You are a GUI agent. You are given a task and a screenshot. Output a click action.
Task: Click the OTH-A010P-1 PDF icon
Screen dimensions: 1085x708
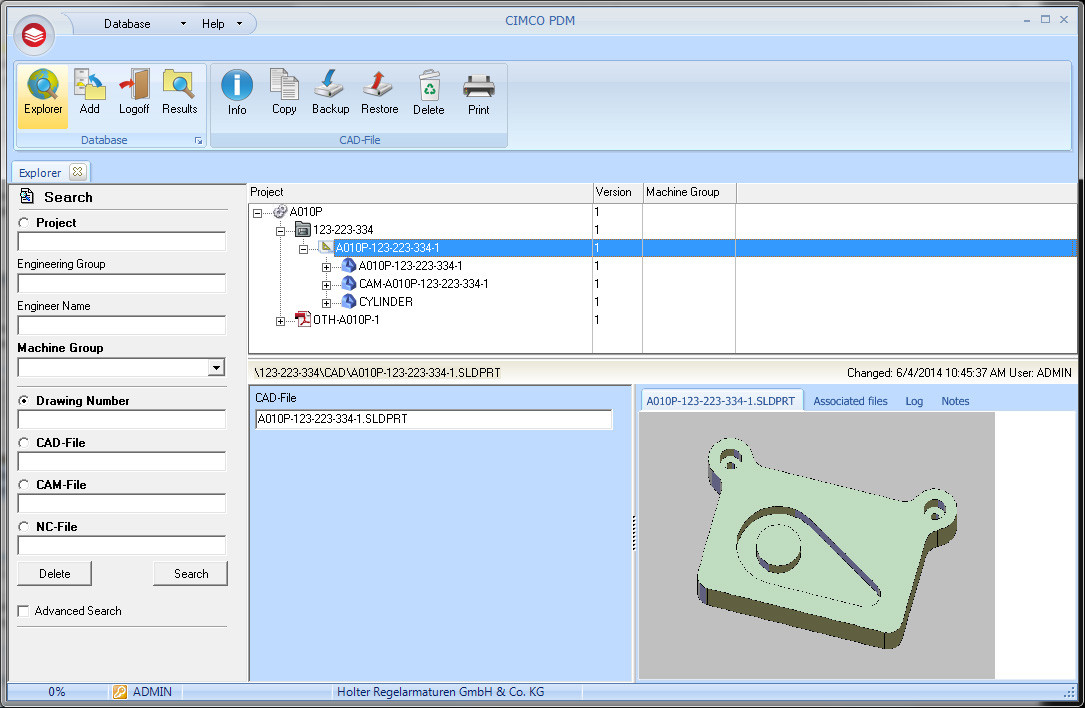pos(303,319)
